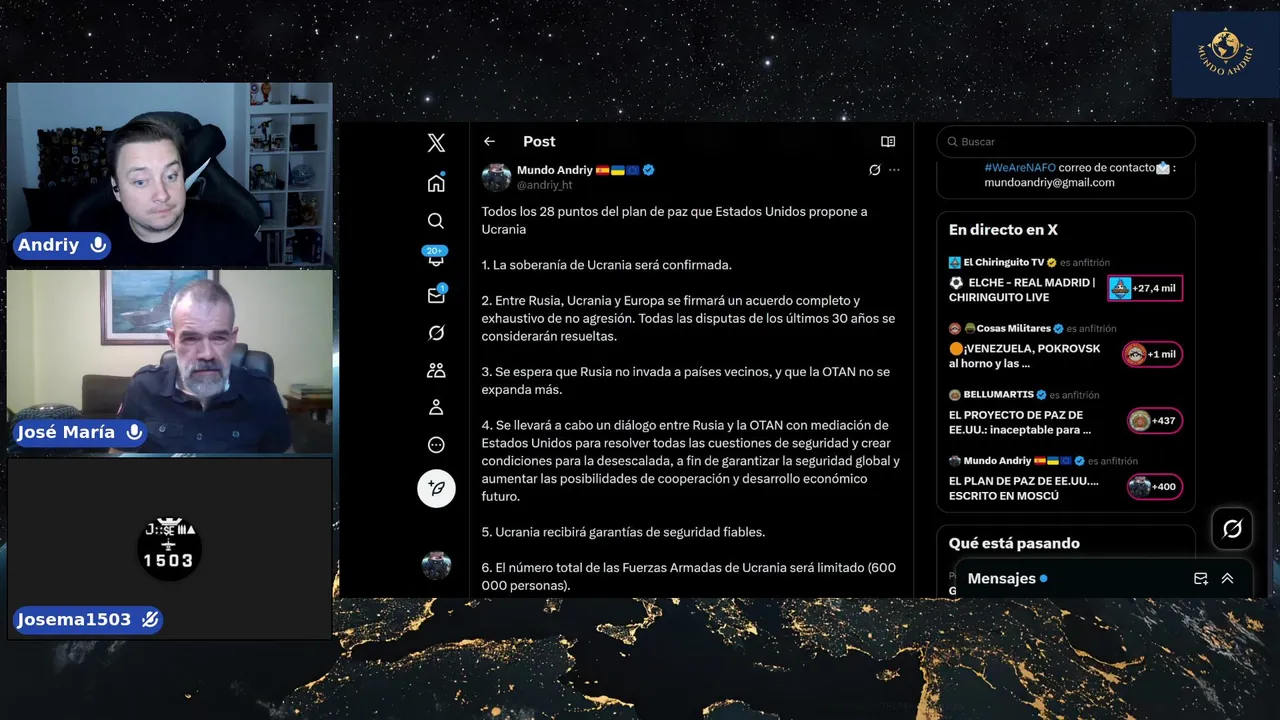1280x720 pixels.
Task: Click the compose Post feather button
Action: (436, 488)
